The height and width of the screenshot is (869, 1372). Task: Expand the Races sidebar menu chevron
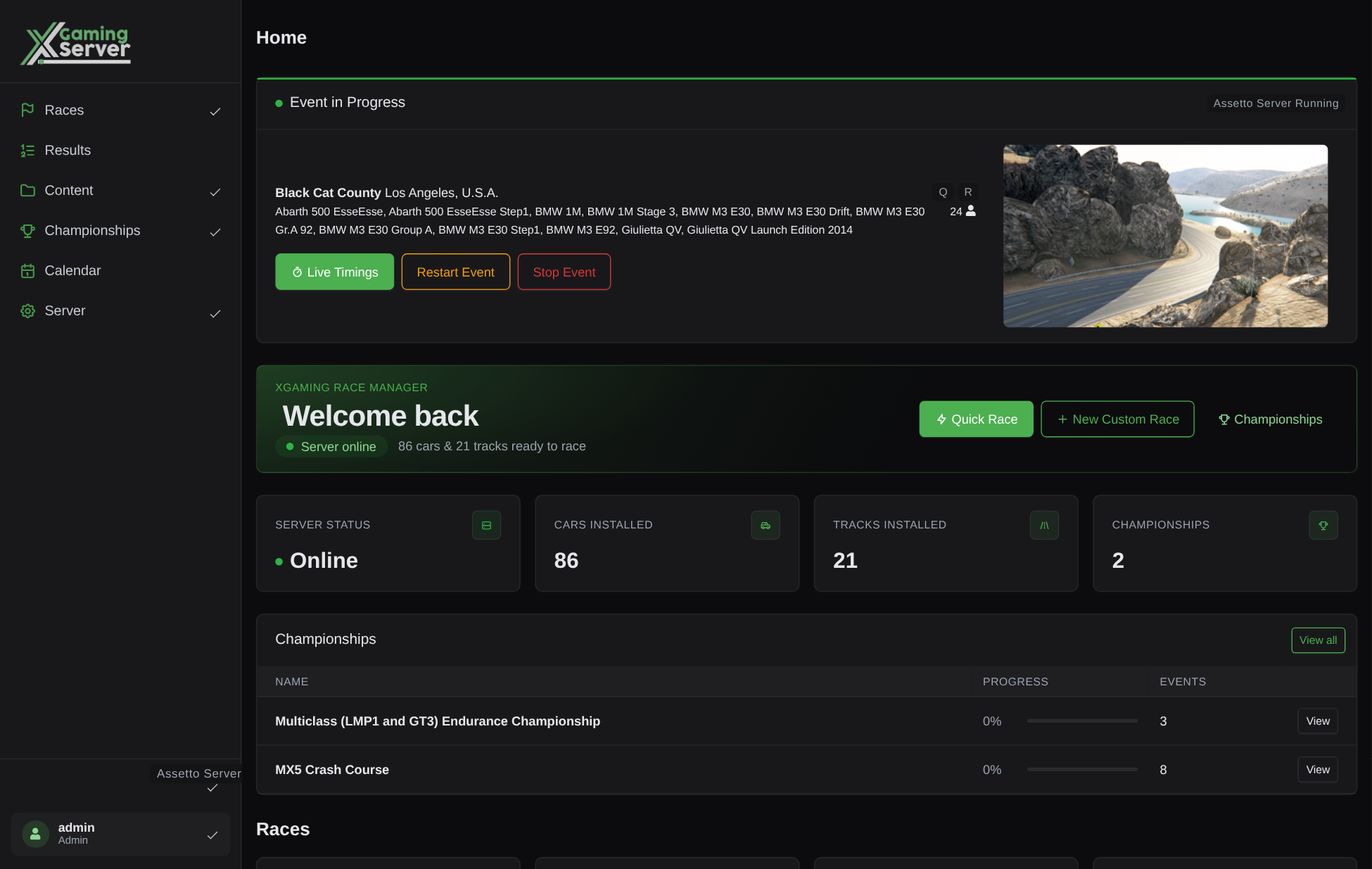[215, 111]
